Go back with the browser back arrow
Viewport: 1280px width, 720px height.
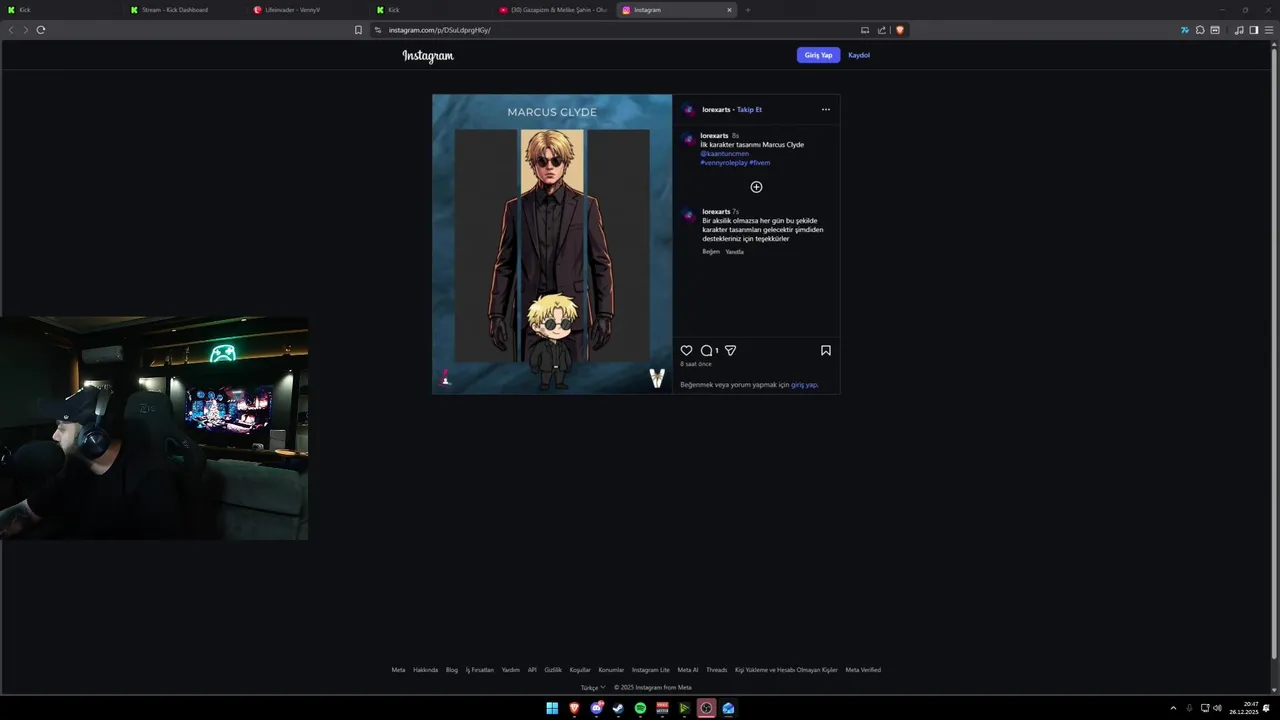(11, 30)
